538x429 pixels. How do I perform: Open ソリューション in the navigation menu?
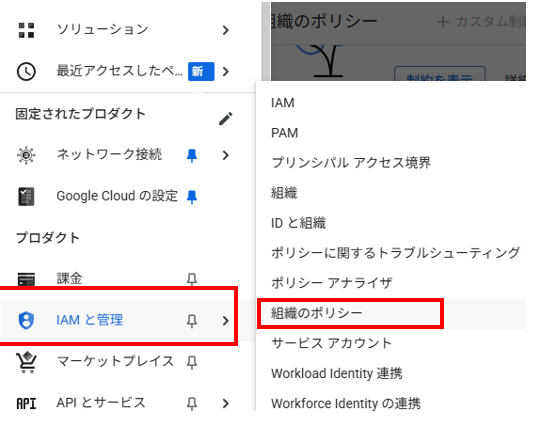(x=102, y=30)
